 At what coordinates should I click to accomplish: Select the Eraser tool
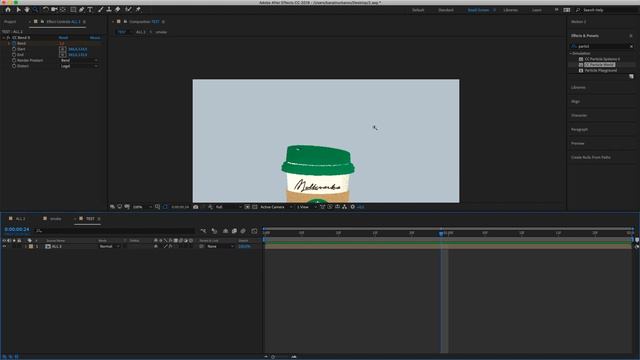[118, 9]
